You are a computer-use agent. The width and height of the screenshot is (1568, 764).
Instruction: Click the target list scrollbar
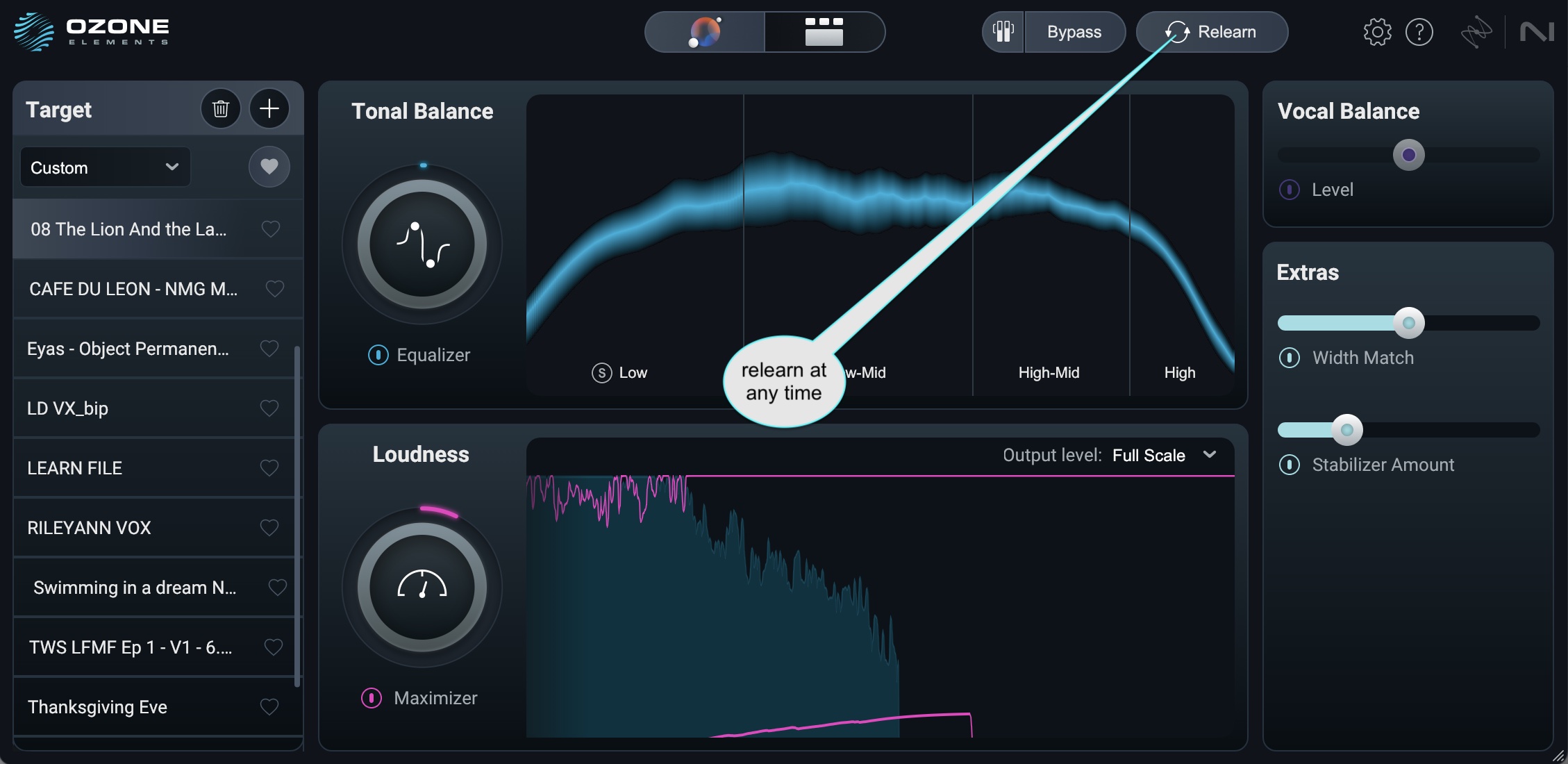point(298,517)
